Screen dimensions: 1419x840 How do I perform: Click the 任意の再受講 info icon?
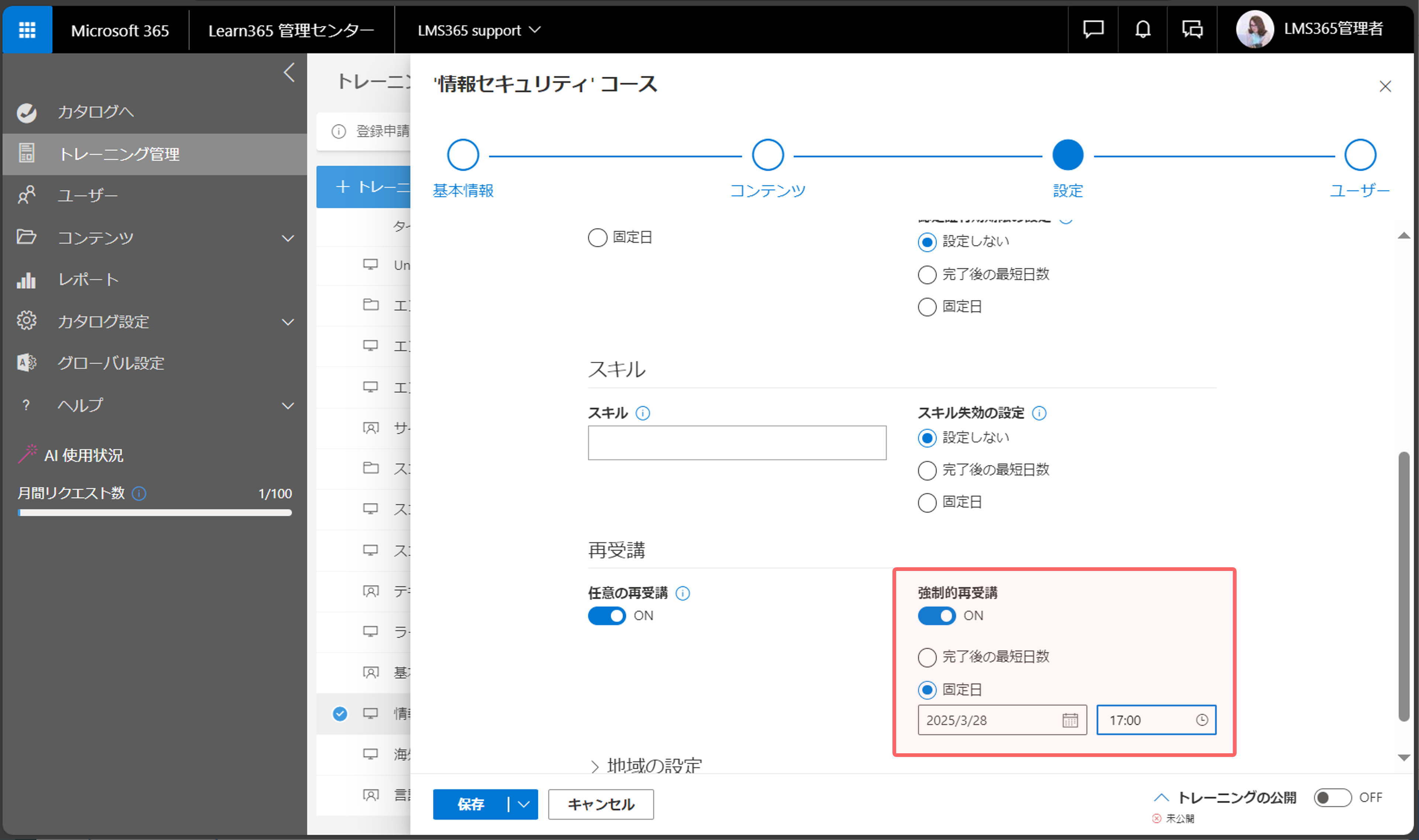683,593
